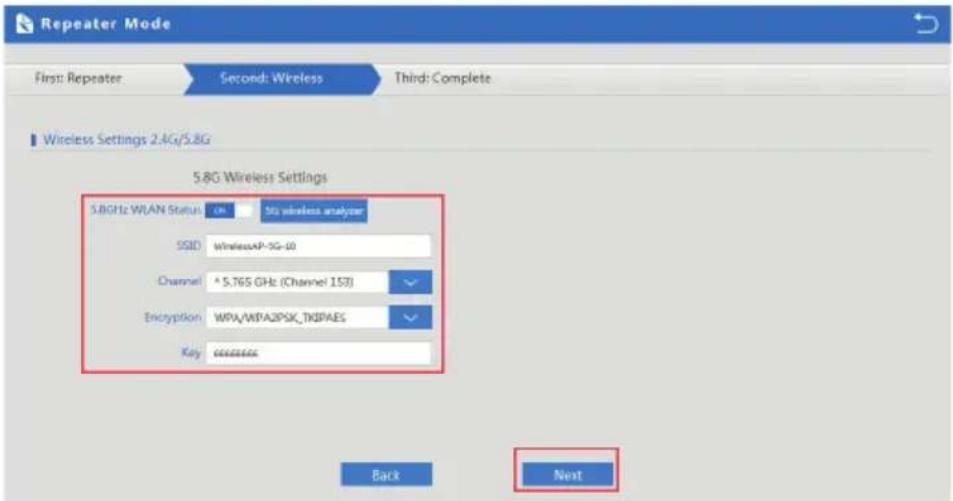Expand the Channel dropdown arrow
Screen dimensions: 953x501
point(410,282)
